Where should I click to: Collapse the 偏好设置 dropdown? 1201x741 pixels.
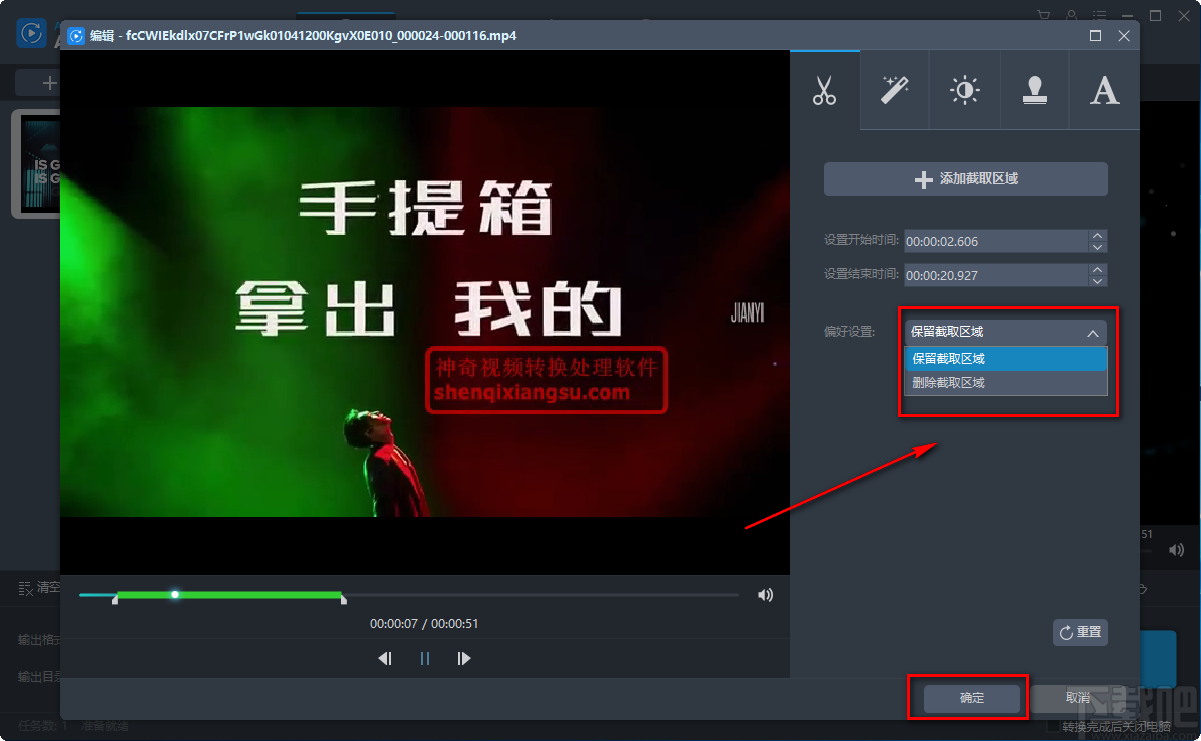point(1006,333)
